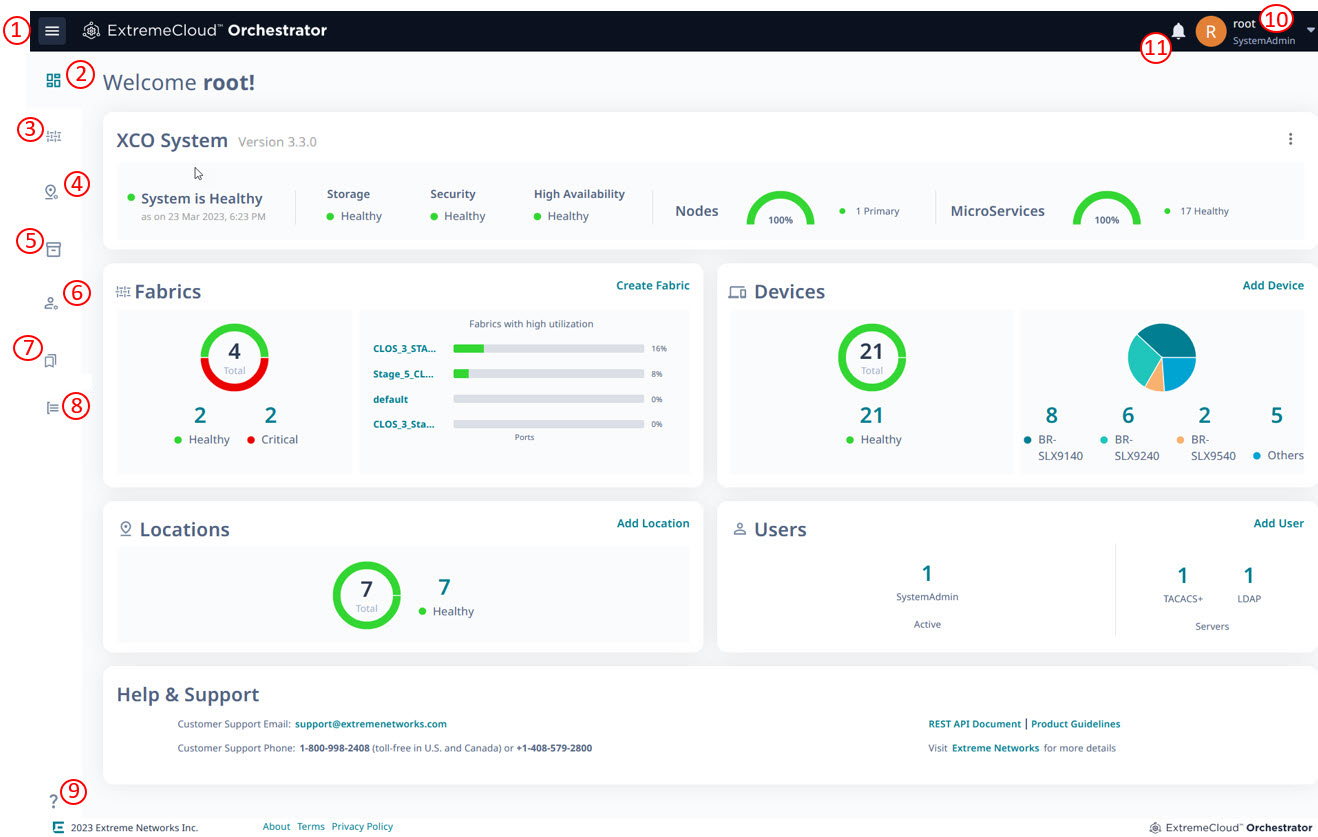Open the Locations pin icon in sidebar
The height and width of the screenshot is (837, 1318).
pyautogui.click(x=52, y=192)
